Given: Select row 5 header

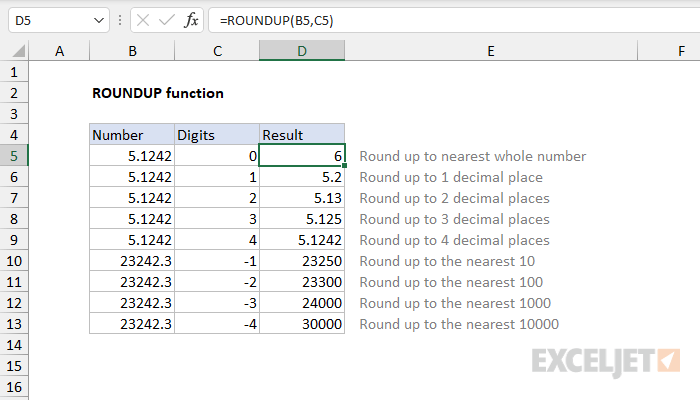Looking at the screenshot, I should click(x=14, y=156).
